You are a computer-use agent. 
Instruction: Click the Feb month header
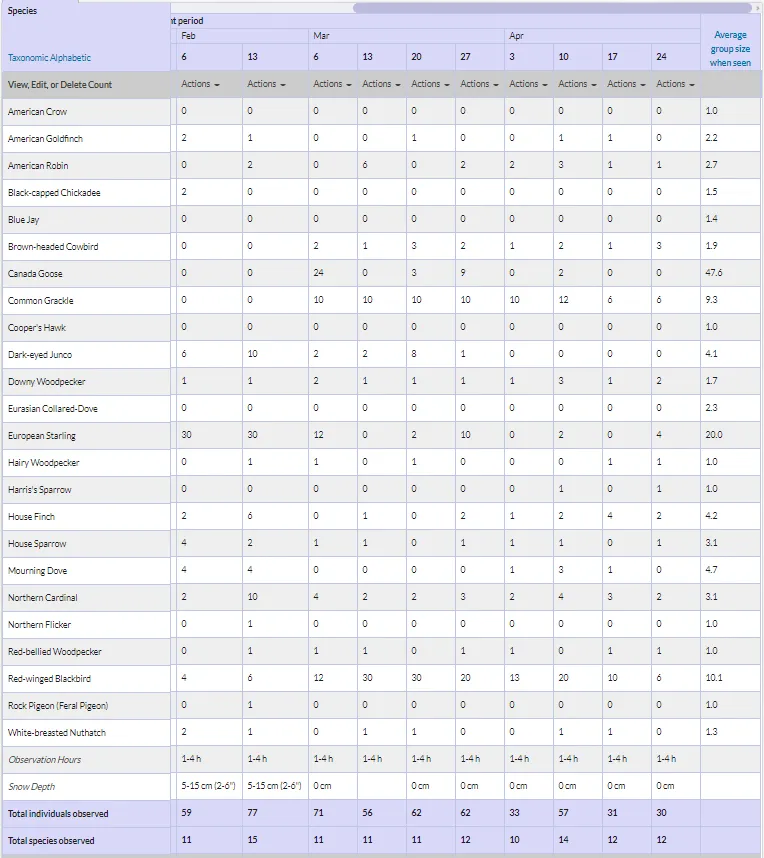188,36
